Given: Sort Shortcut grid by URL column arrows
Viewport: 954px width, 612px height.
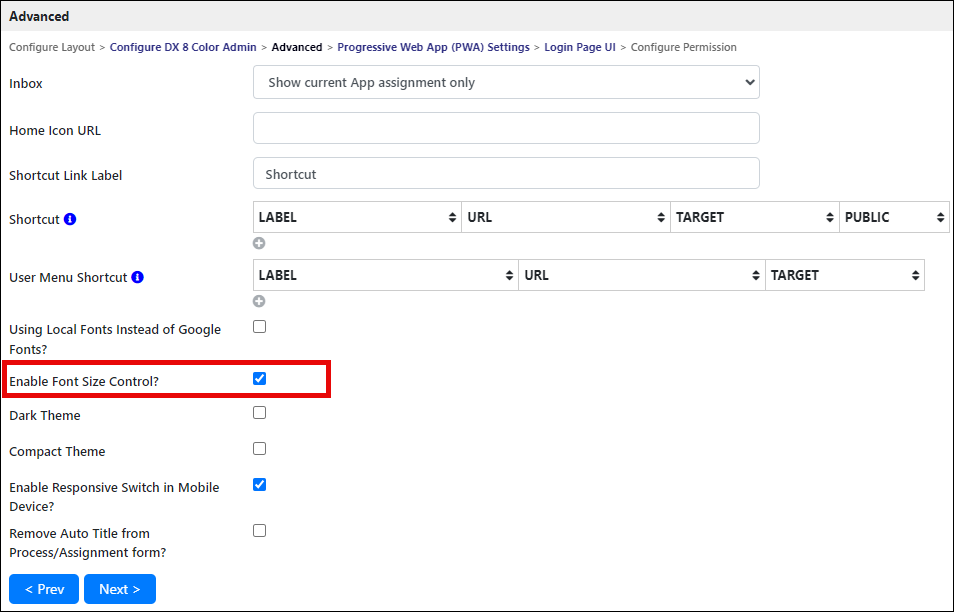Looking at the screenshot, I should tap(661, 217).
